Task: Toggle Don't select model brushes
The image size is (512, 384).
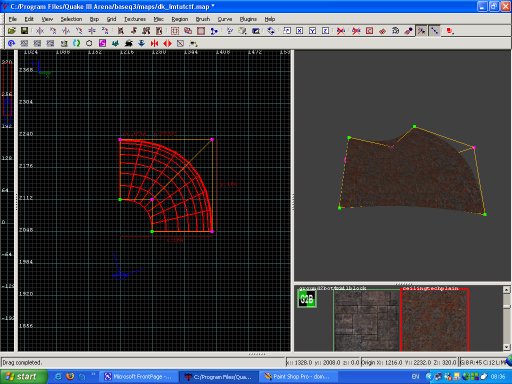Action: coord(341,31)
